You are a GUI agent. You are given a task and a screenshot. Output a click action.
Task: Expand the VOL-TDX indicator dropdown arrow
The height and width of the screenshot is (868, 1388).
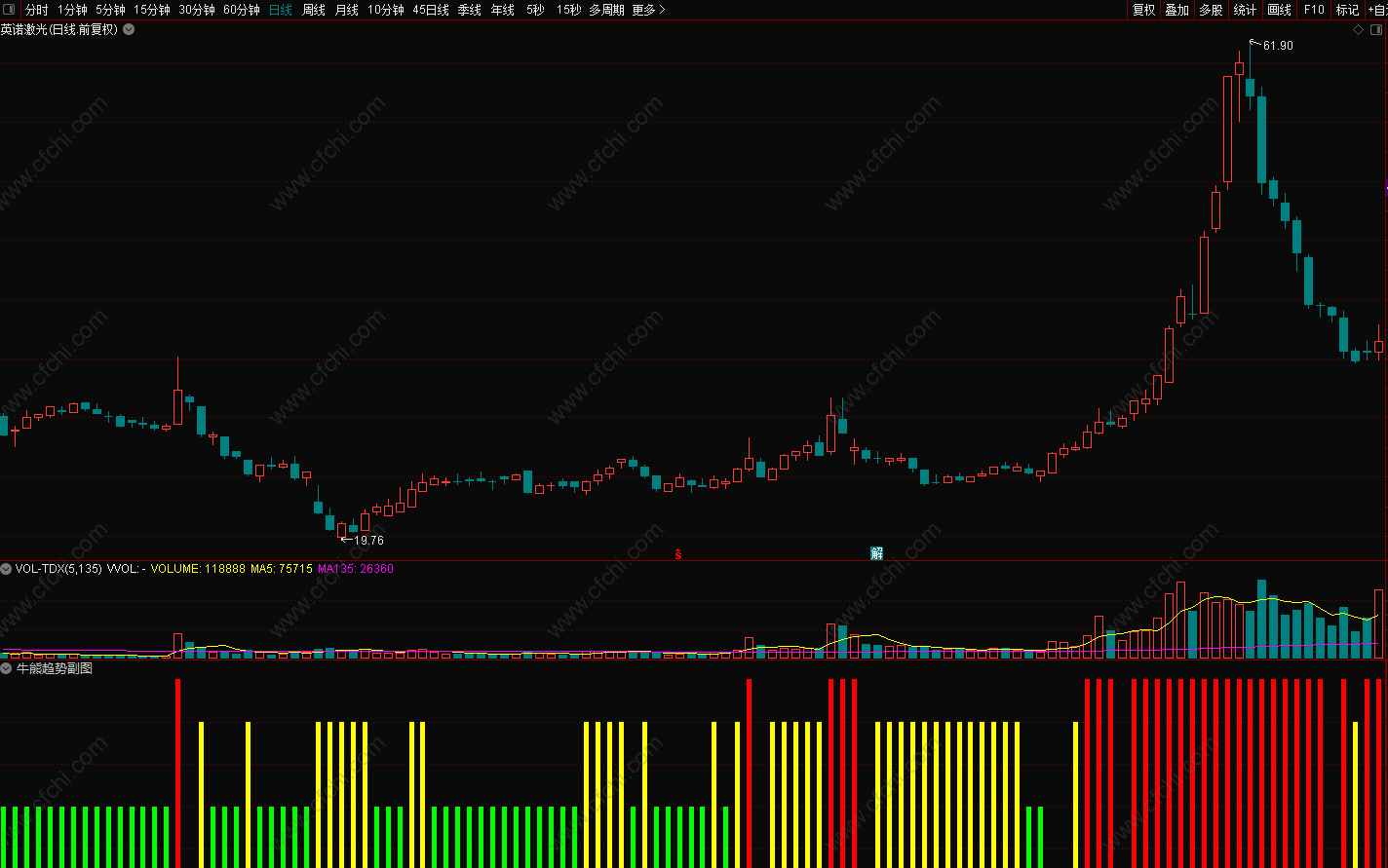pos(6,568)
